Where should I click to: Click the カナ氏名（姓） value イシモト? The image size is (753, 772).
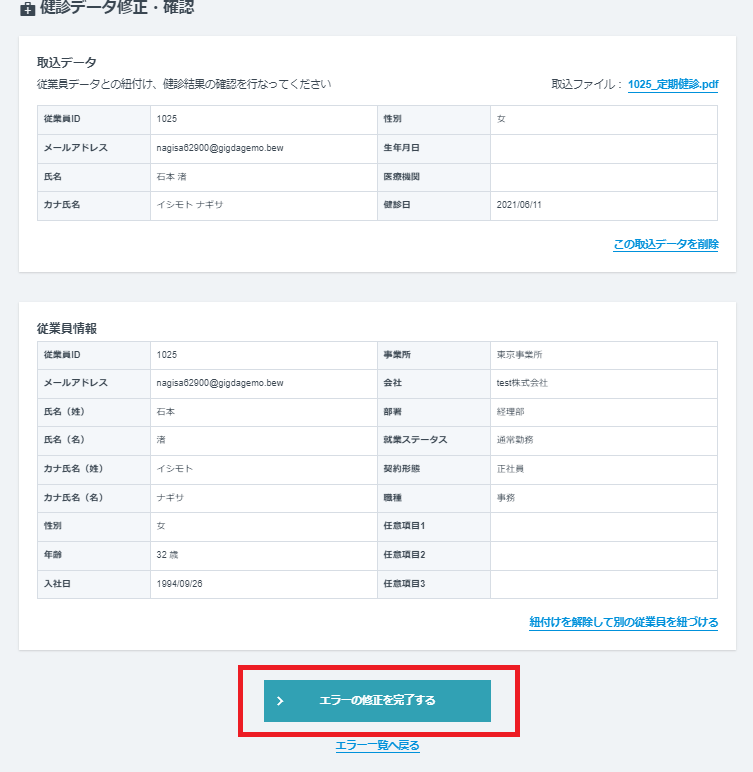coord(174,469)
